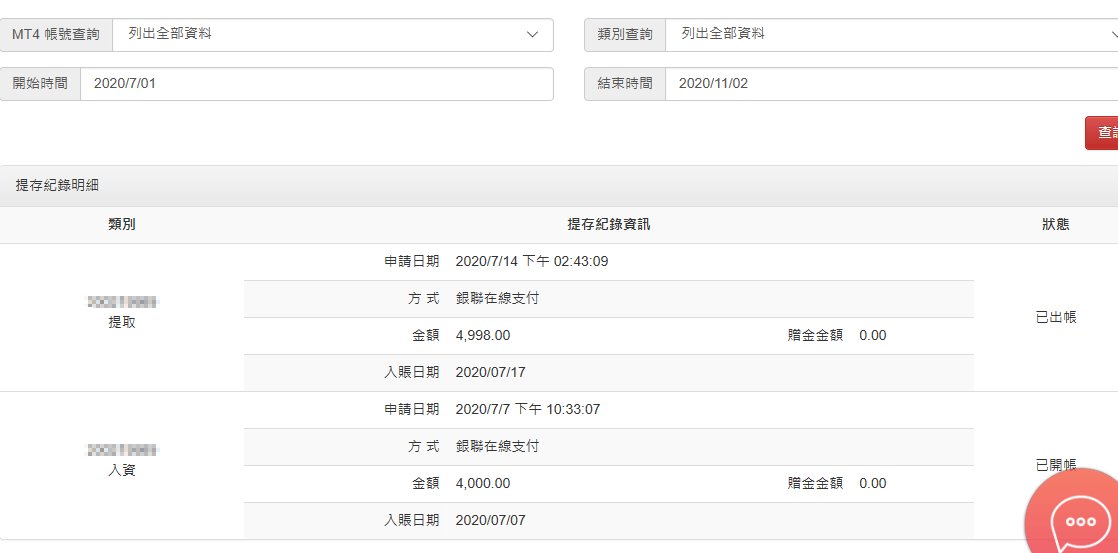Click the amount 4,000.00
This screenshot has width=1118, height=553.
click(x=483, y=484)
